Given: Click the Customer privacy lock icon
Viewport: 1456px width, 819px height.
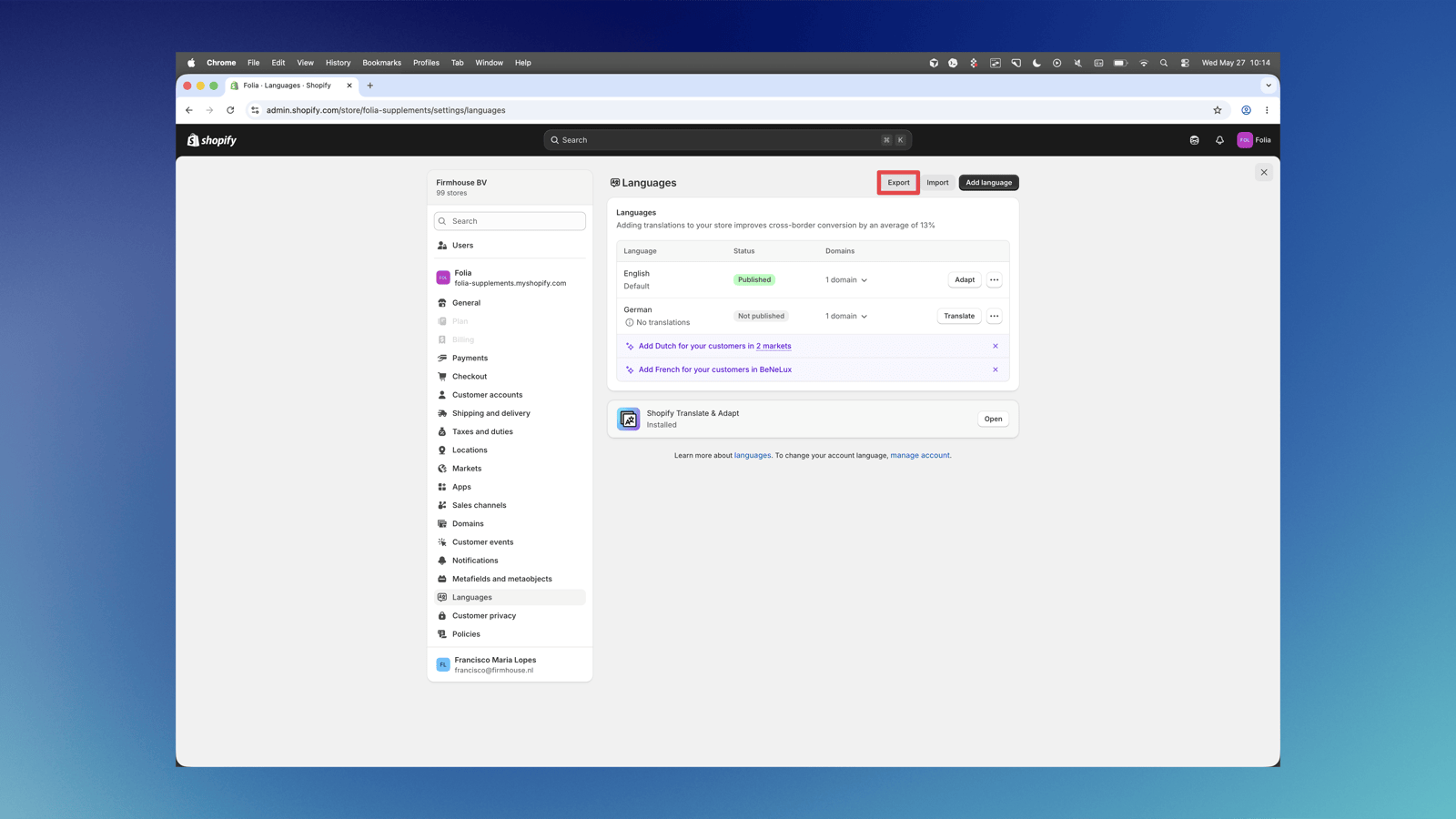Looking at the screenshot, I should [x=442, y=615].
